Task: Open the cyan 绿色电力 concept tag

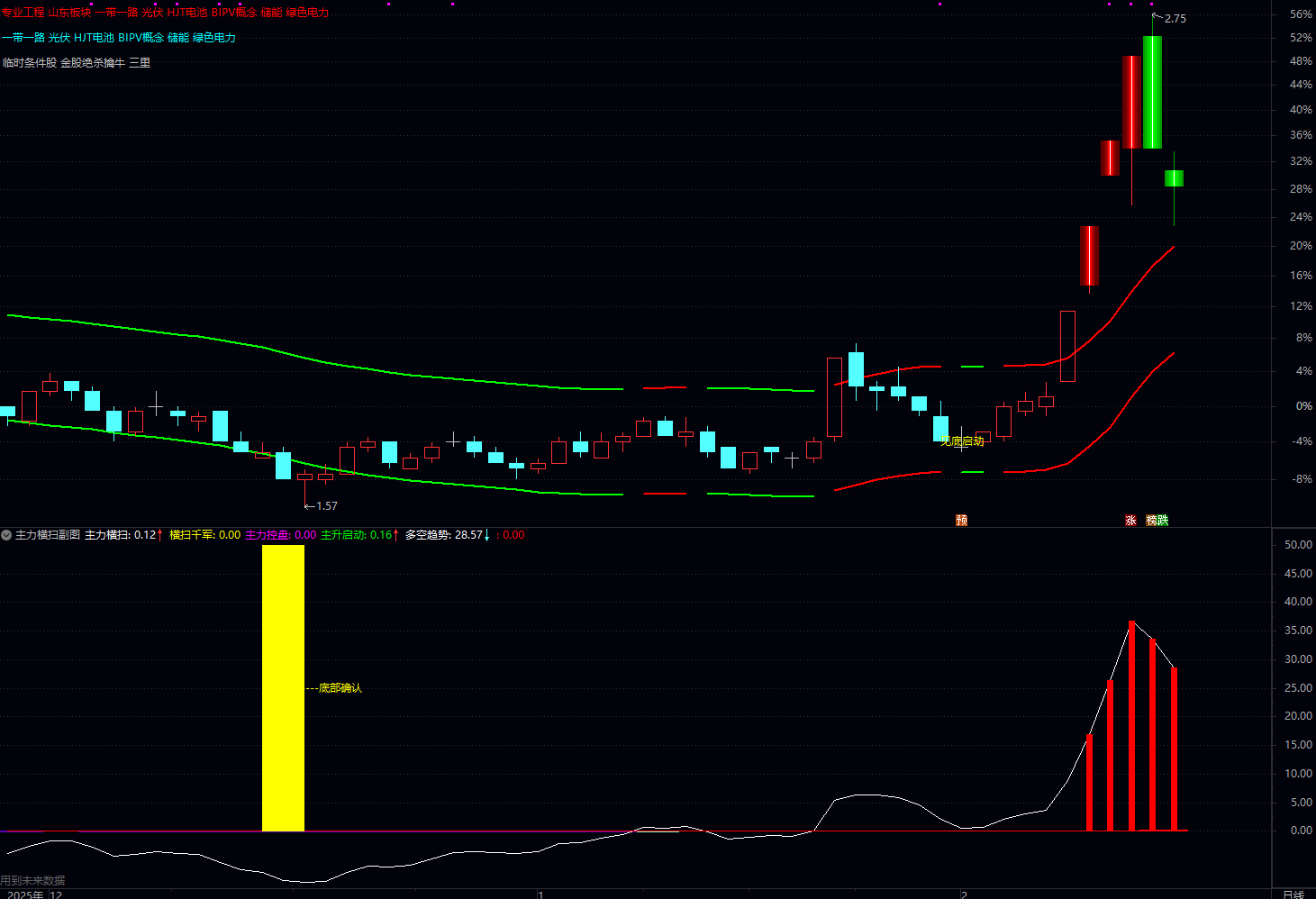Action: click(x=214, y=38)
